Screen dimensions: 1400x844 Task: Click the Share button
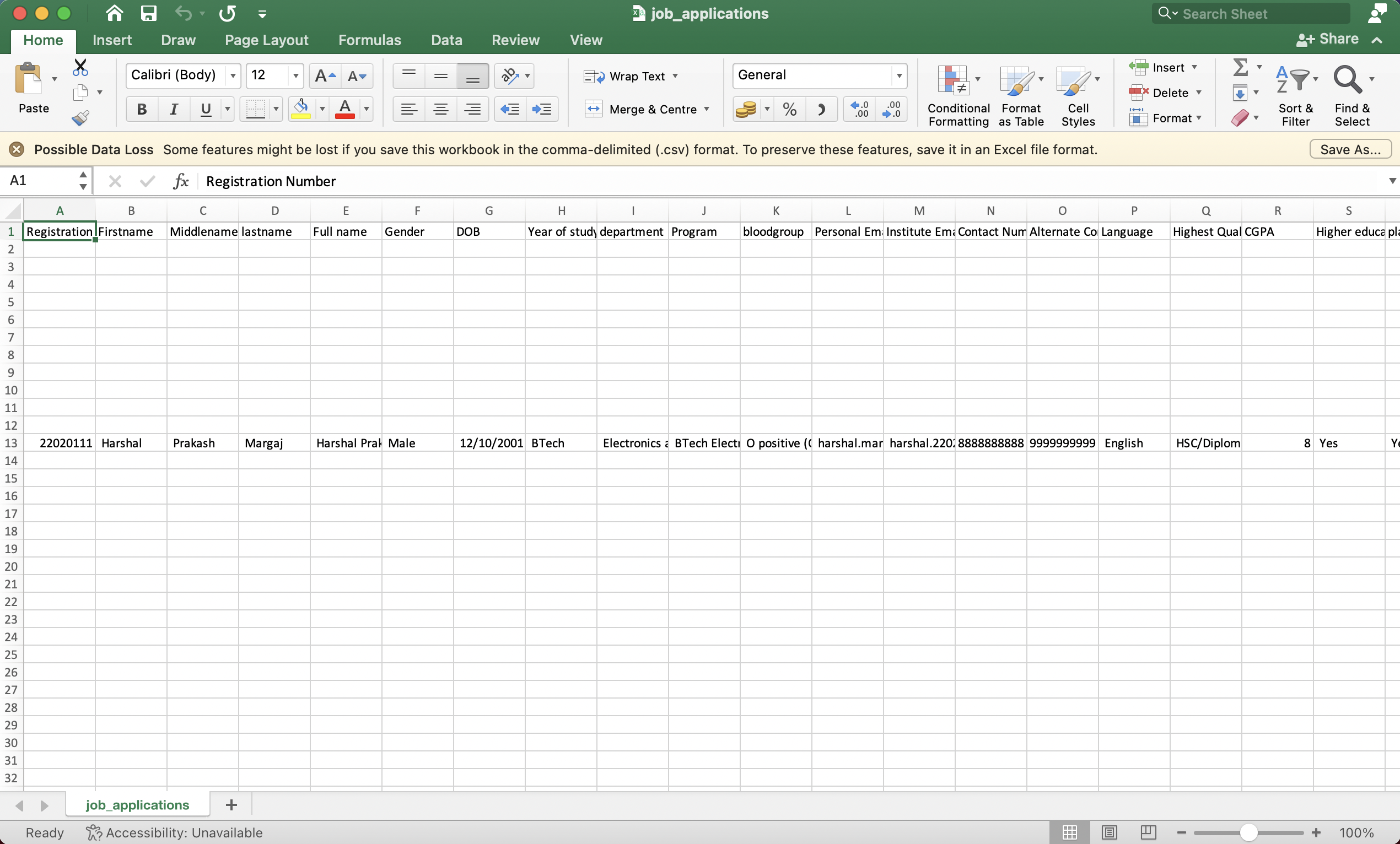tap(1334, 38)
